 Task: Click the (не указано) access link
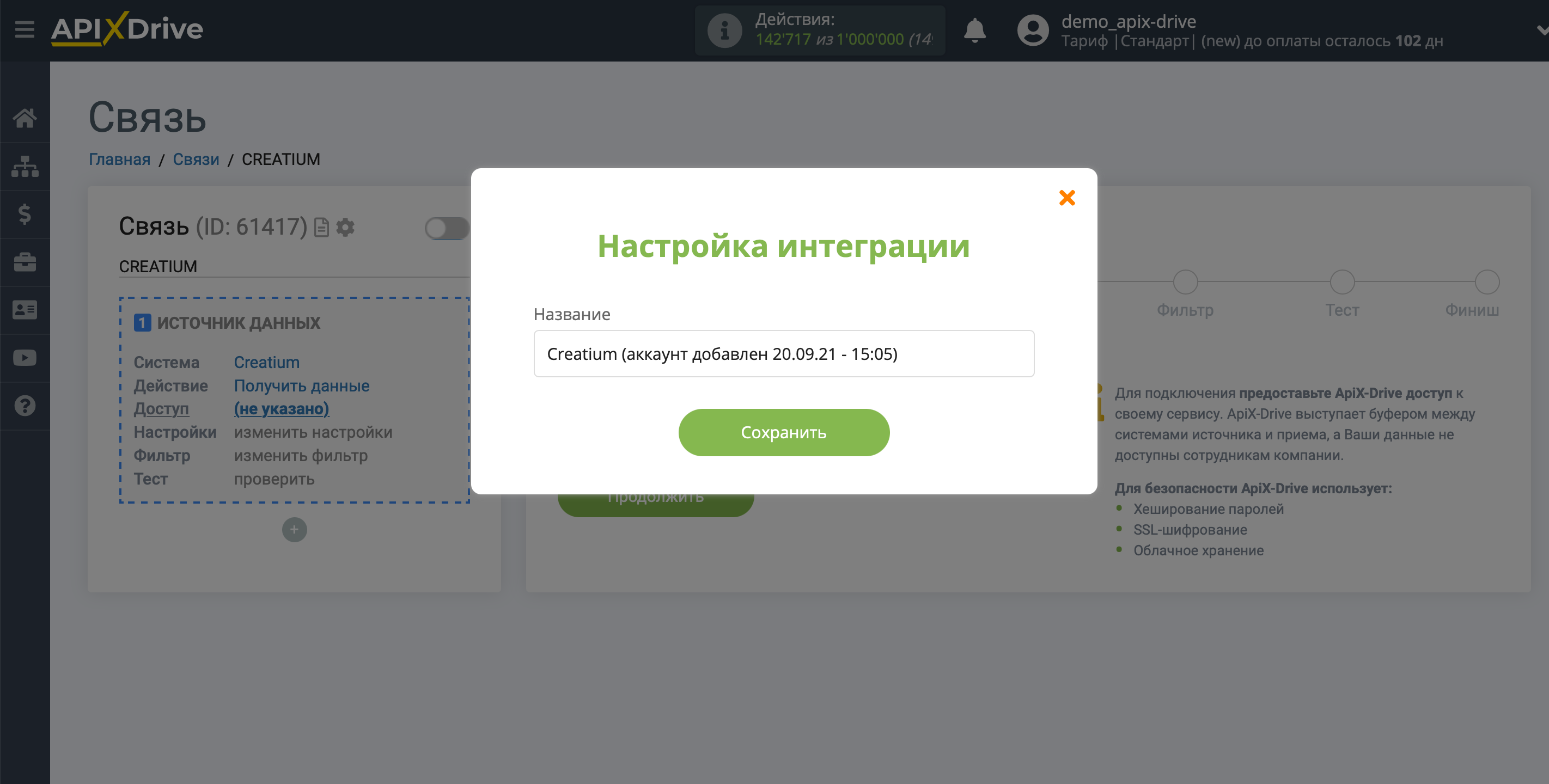click(x=282, y=409)
